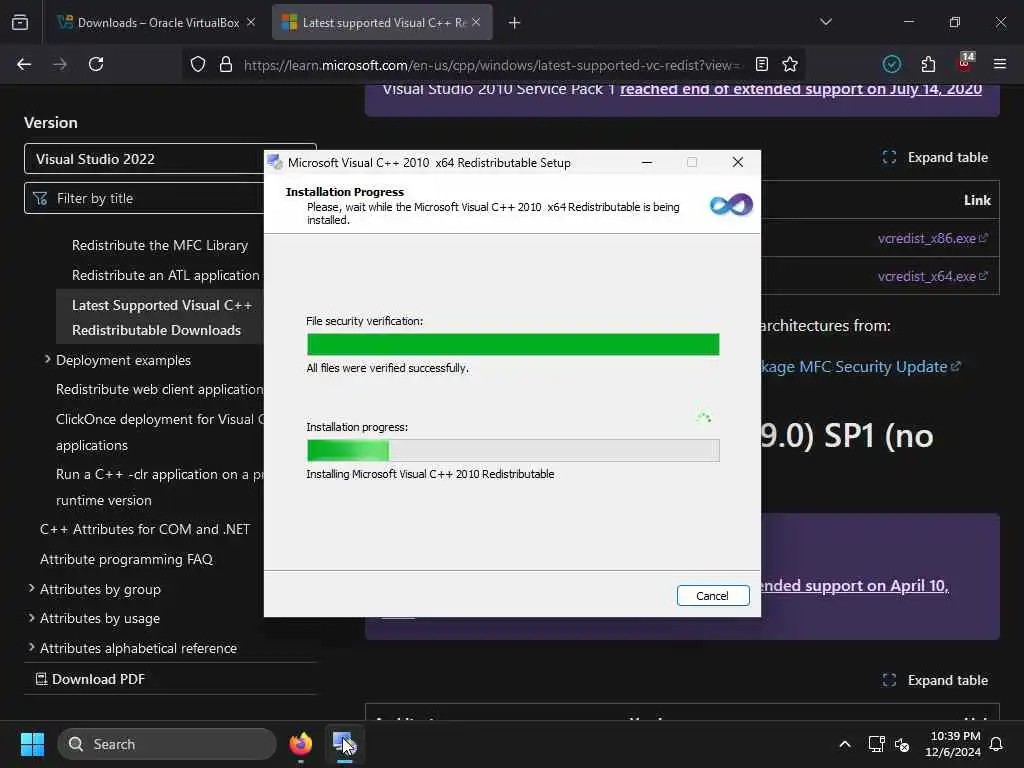The height and width of the screenshot is (768, 1024).
Task: Open network status tray icon
Action: coord(876,744)
